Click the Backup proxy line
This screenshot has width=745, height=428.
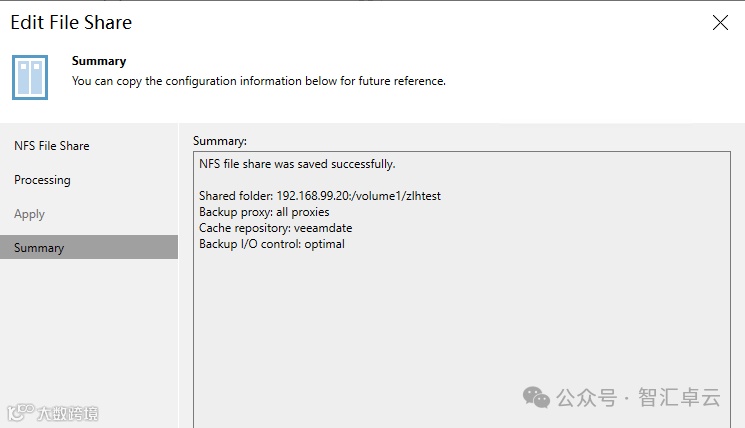click(x=264, y=212)
